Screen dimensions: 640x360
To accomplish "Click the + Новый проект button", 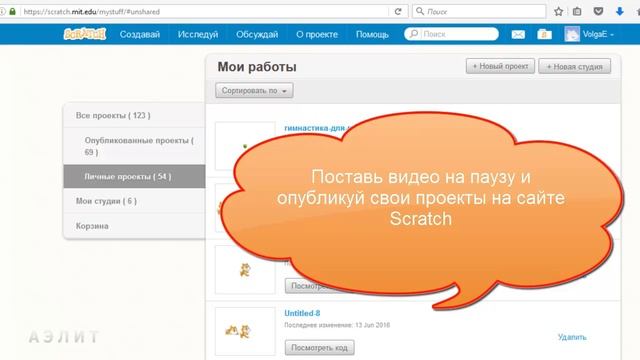I will tap(500, 66).
